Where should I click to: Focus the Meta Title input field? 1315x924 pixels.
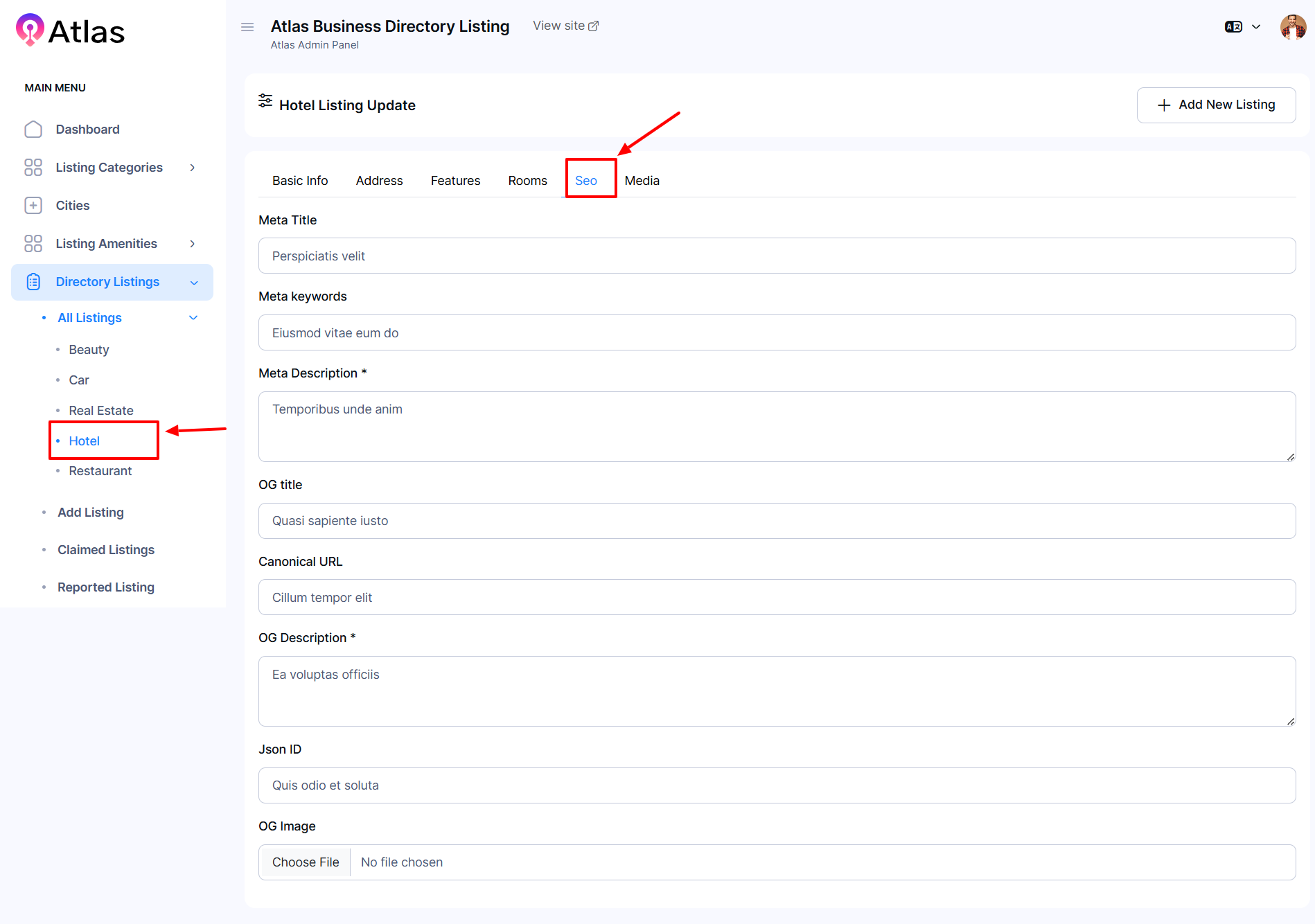tap(777, 256)
